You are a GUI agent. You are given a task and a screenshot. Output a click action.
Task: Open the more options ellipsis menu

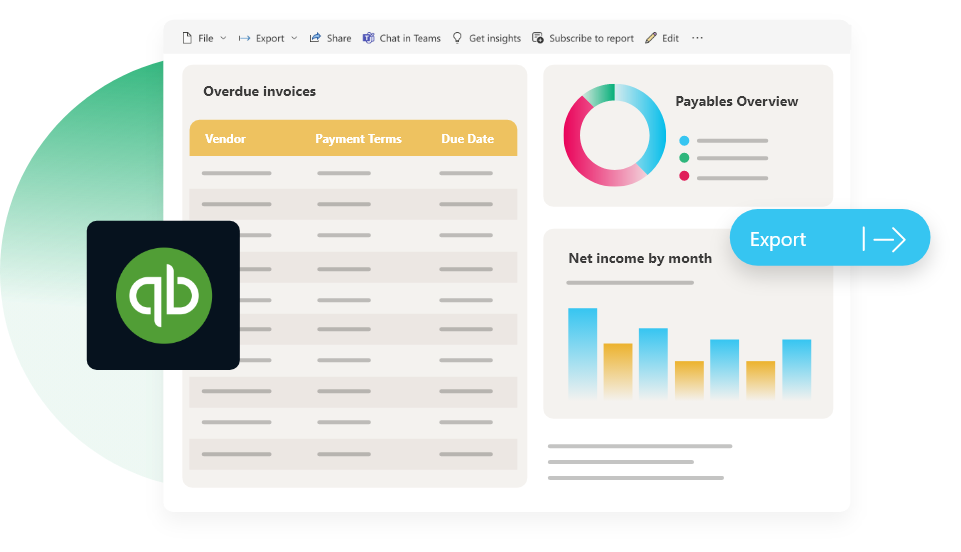[697, 38]
